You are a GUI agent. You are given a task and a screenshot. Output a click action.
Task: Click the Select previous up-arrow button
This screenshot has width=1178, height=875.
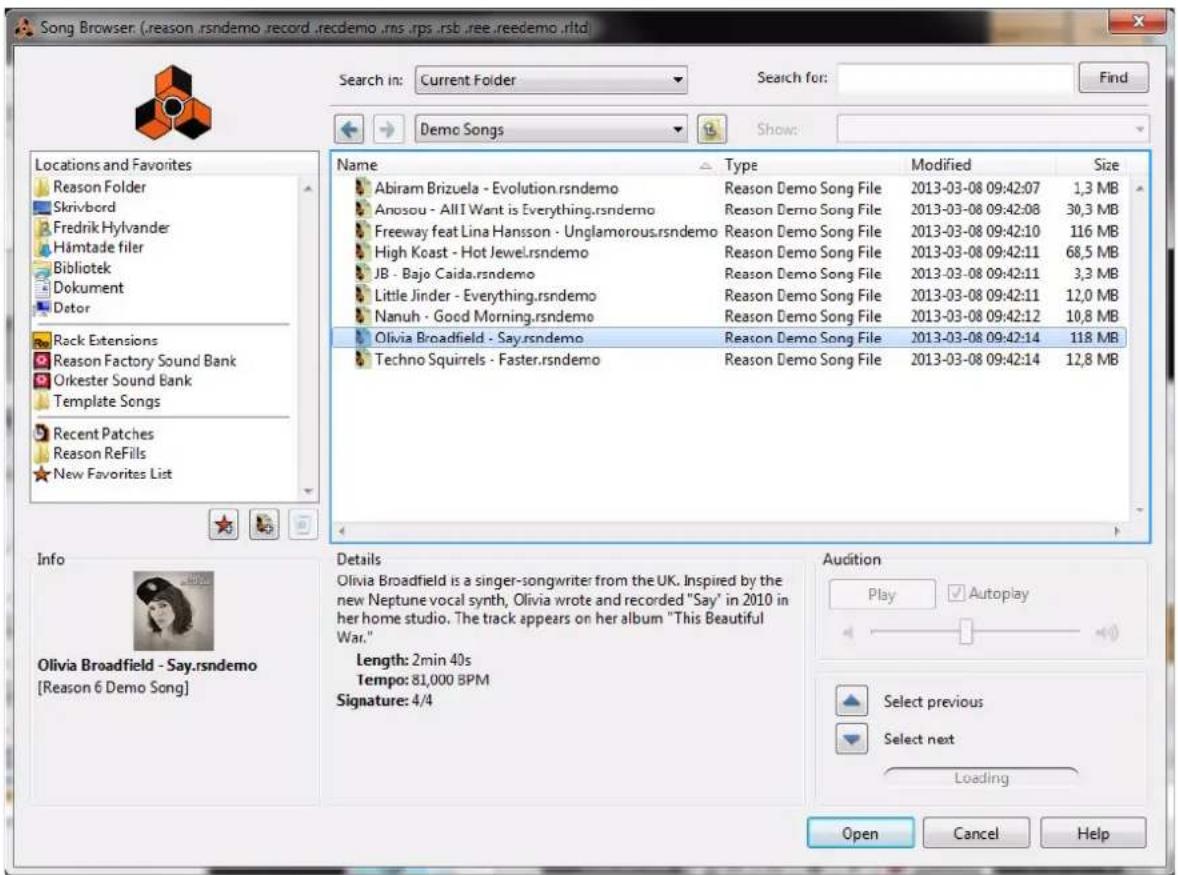coord(851,702)
